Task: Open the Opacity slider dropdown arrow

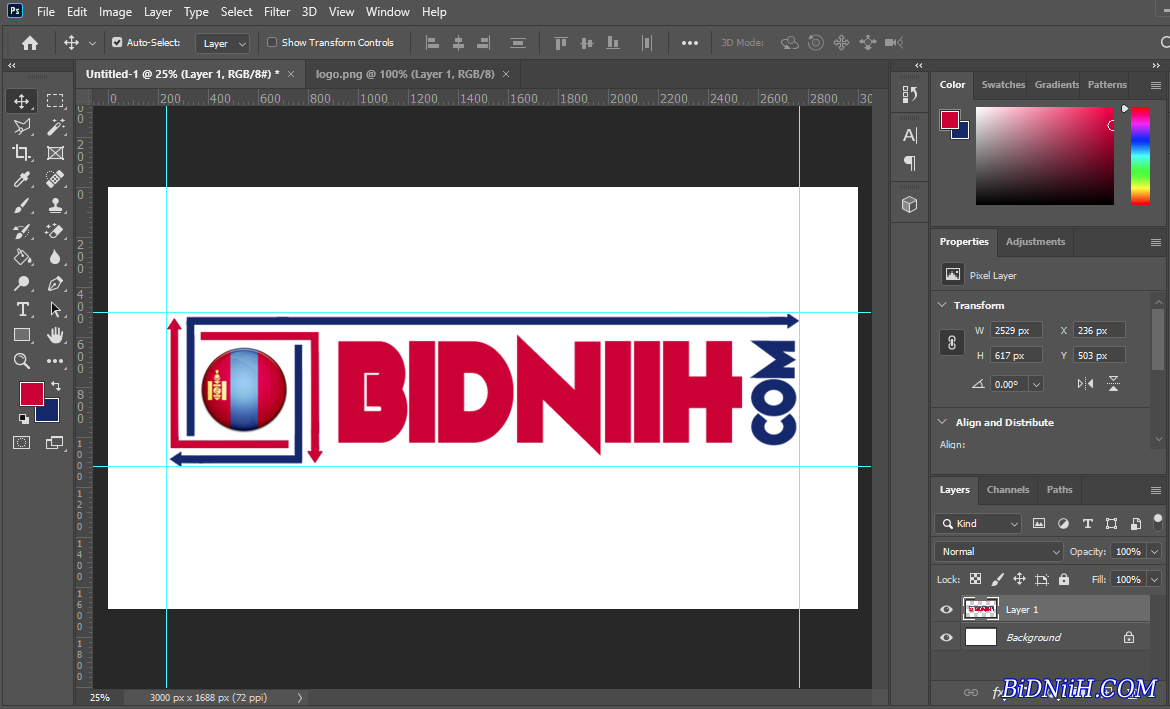Action: [1154, 552]
